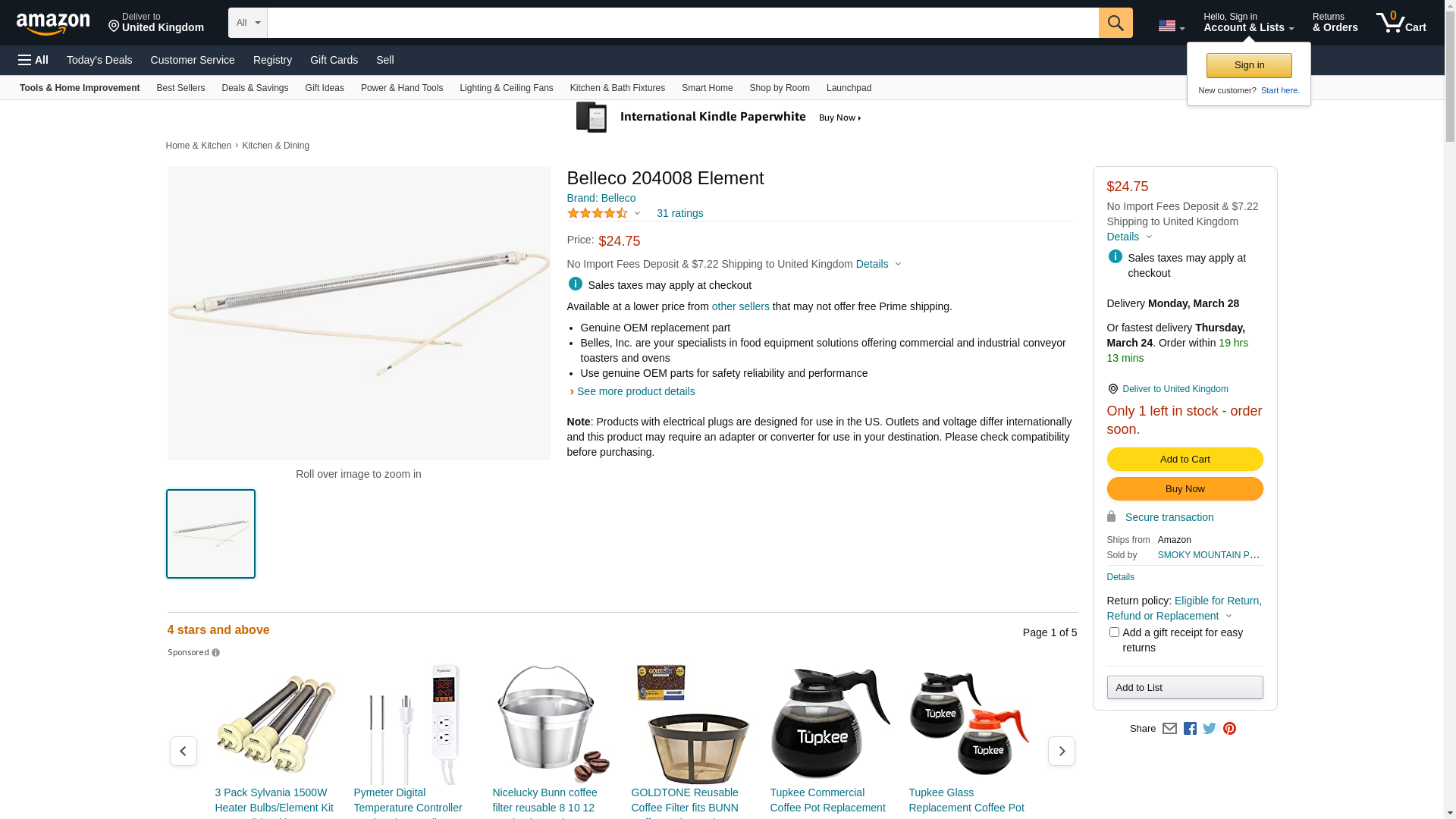1456x819 pixels.
Task: Expand the star ratings breakdown arrow
Action: [637, 214]
